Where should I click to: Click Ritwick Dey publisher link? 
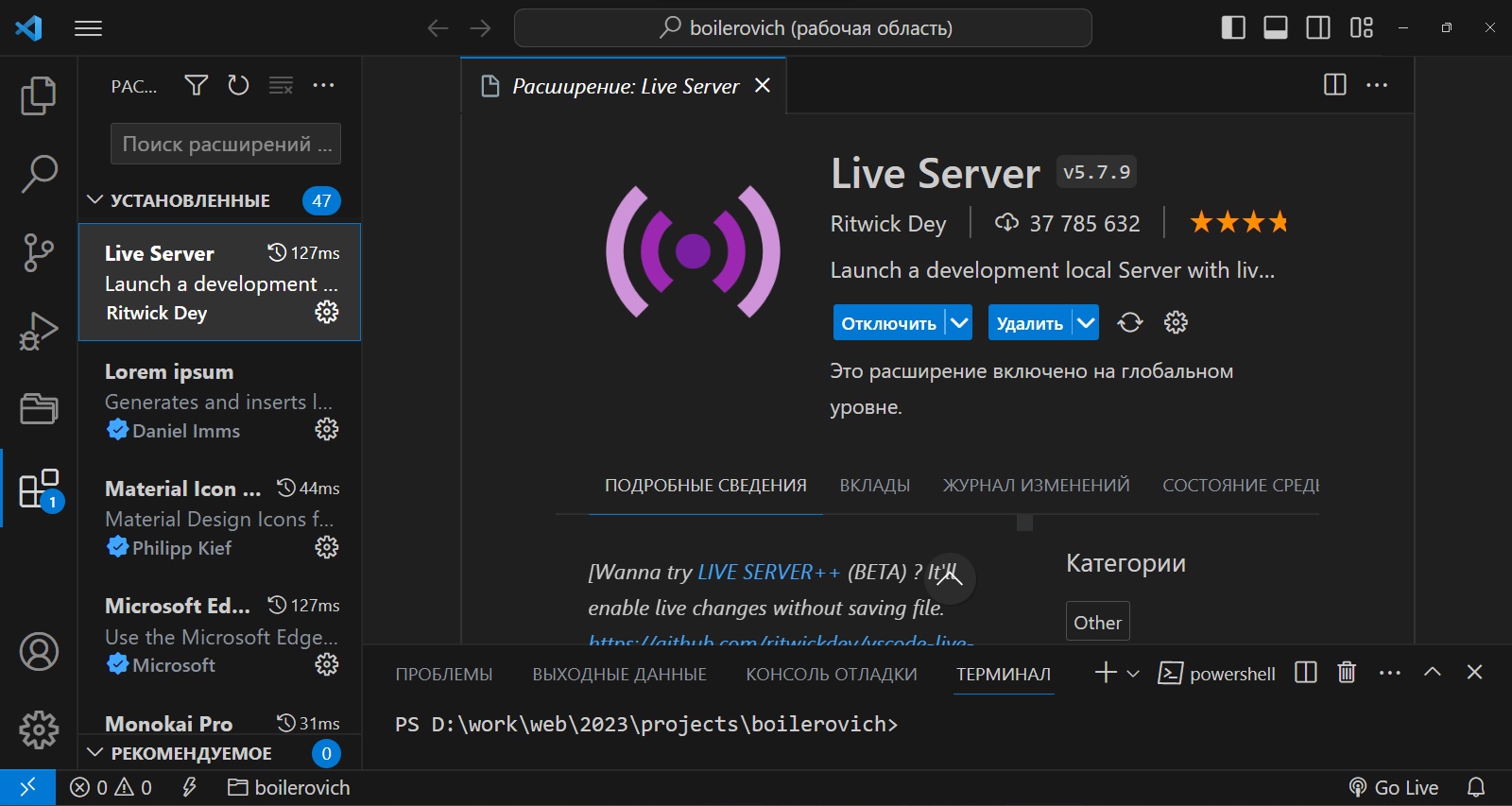887,224
